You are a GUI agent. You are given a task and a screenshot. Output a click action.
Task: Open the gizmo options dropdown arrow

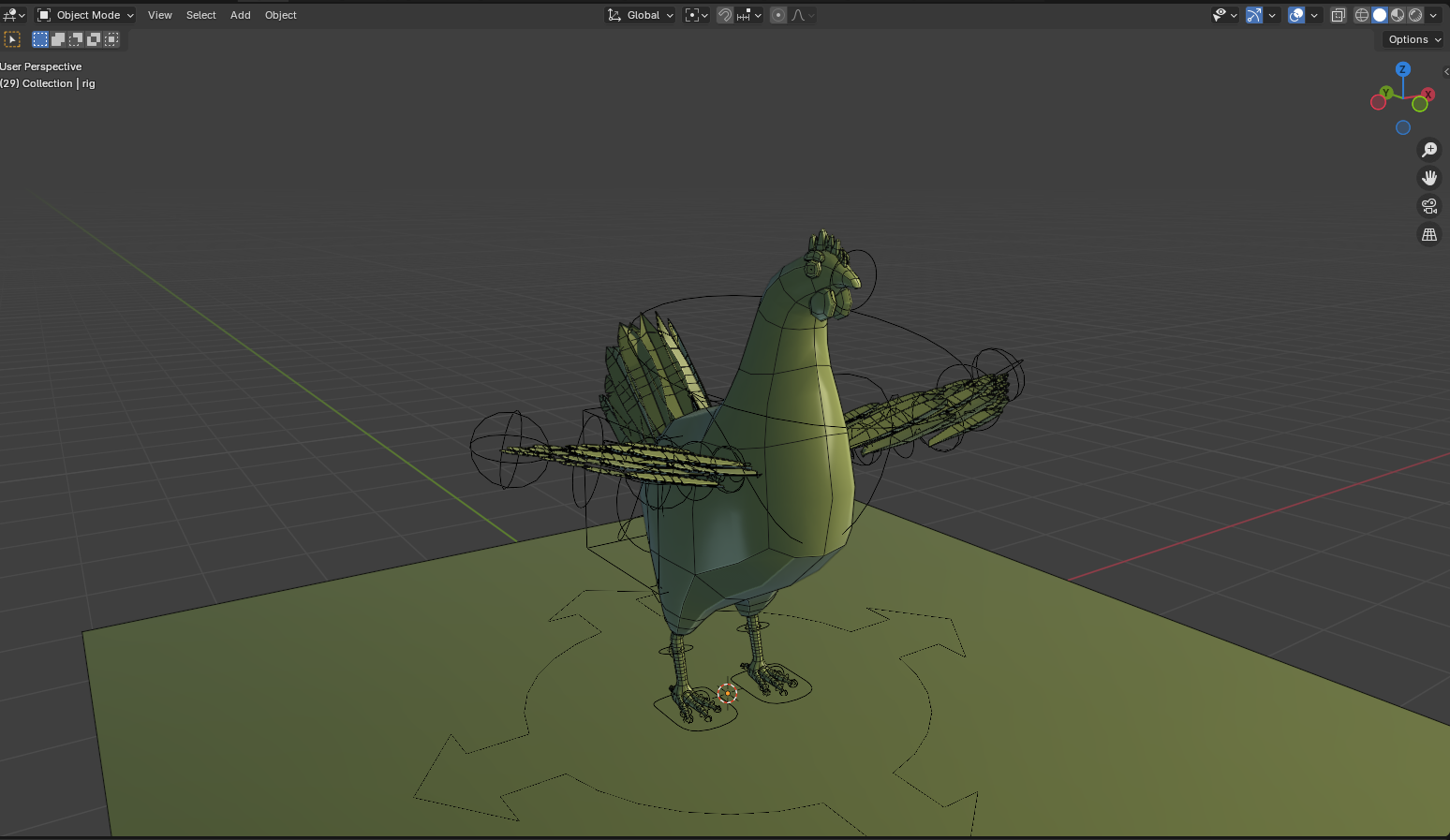pyautogui.click(x=1272, y=15)
